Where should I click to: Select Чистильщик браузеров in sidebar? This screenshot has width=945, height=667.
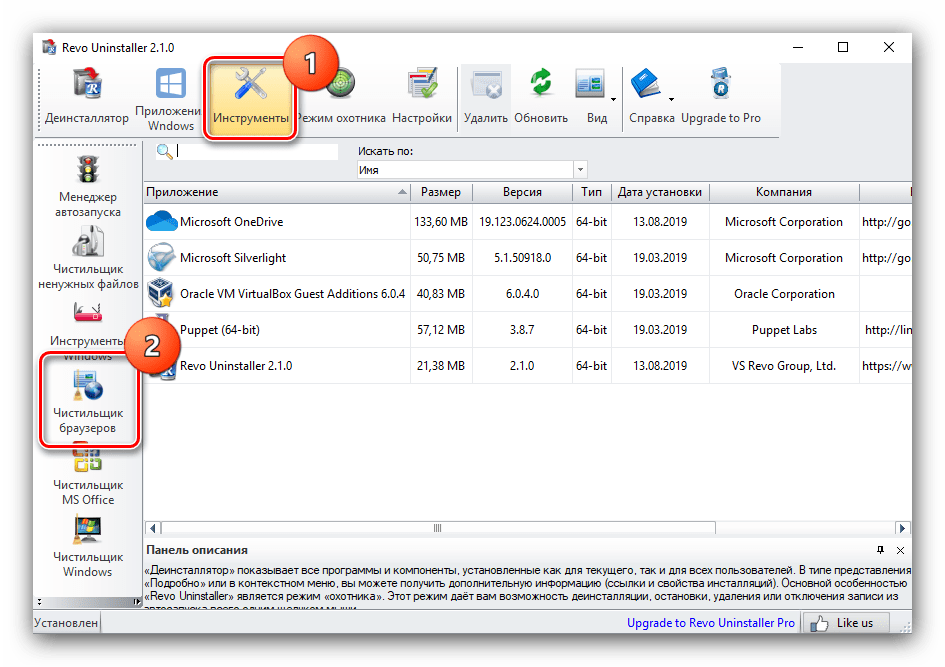[88, 401]
